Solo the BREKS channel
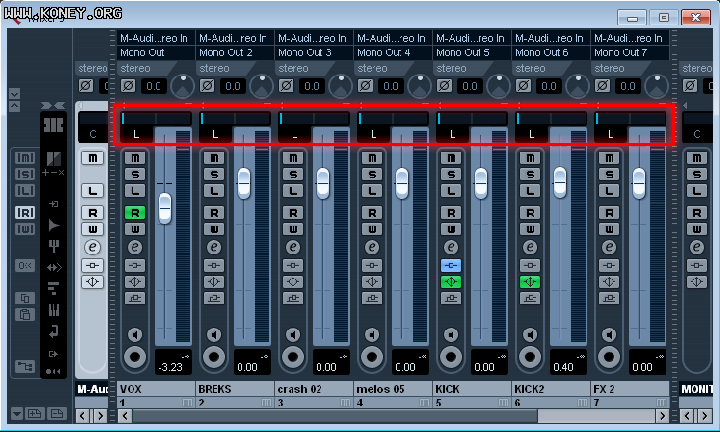 point(214,174)
